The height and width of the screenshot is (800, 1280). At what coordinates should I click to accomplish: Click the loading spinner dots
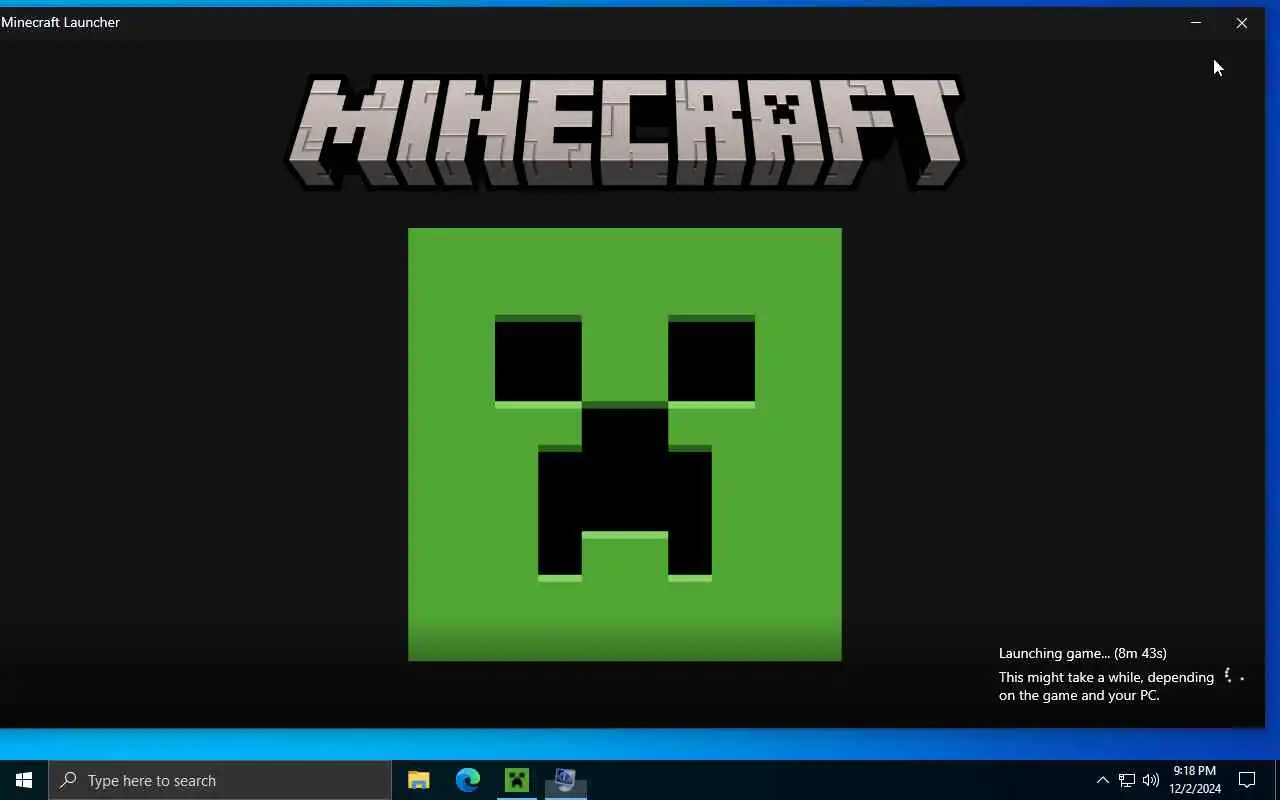pyautogui.click(x=1234, y=677)
